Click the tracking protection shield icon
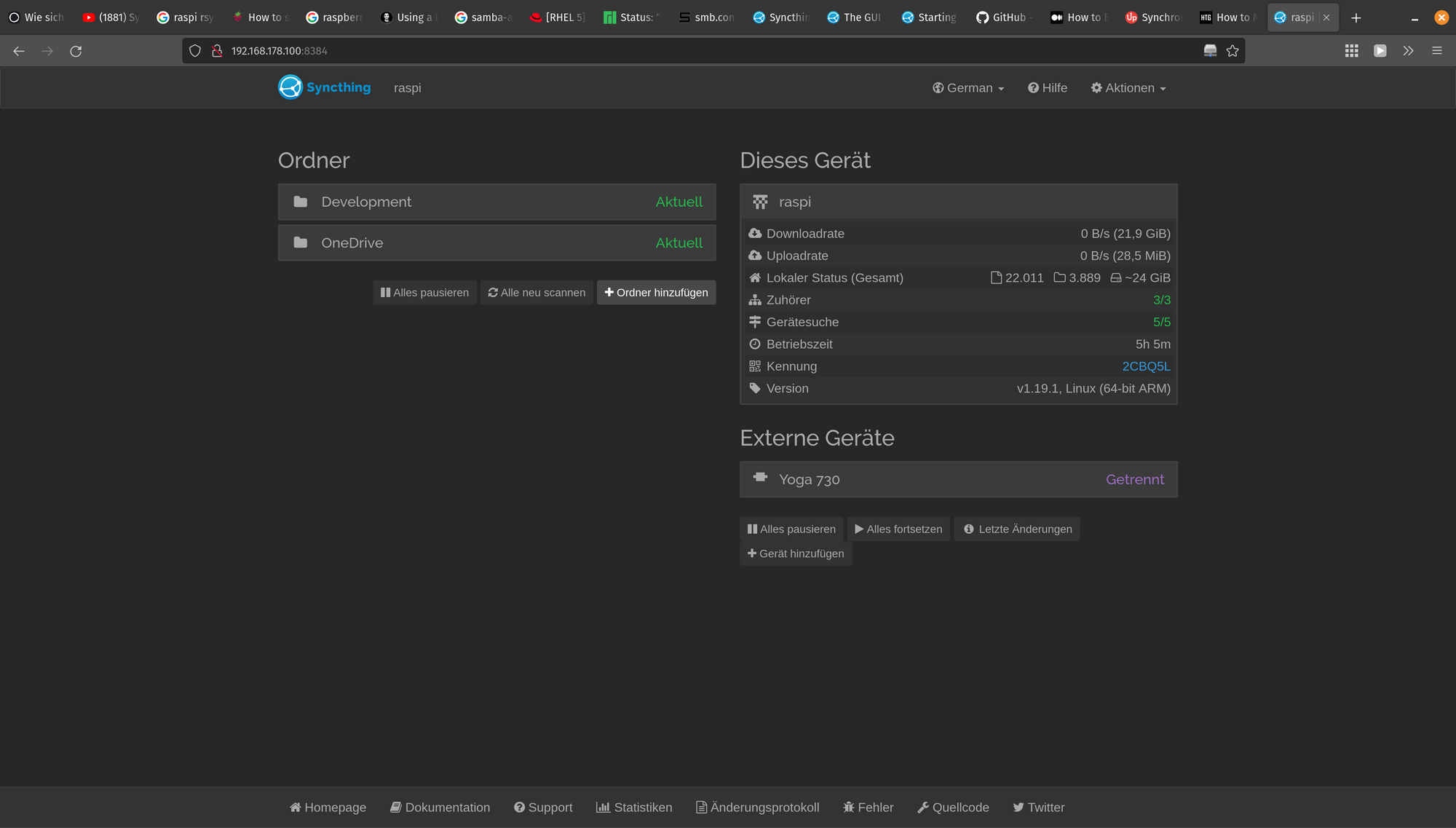Viewport: 1456px width, 828px height. pyautogui.click(x=195, y=51)
